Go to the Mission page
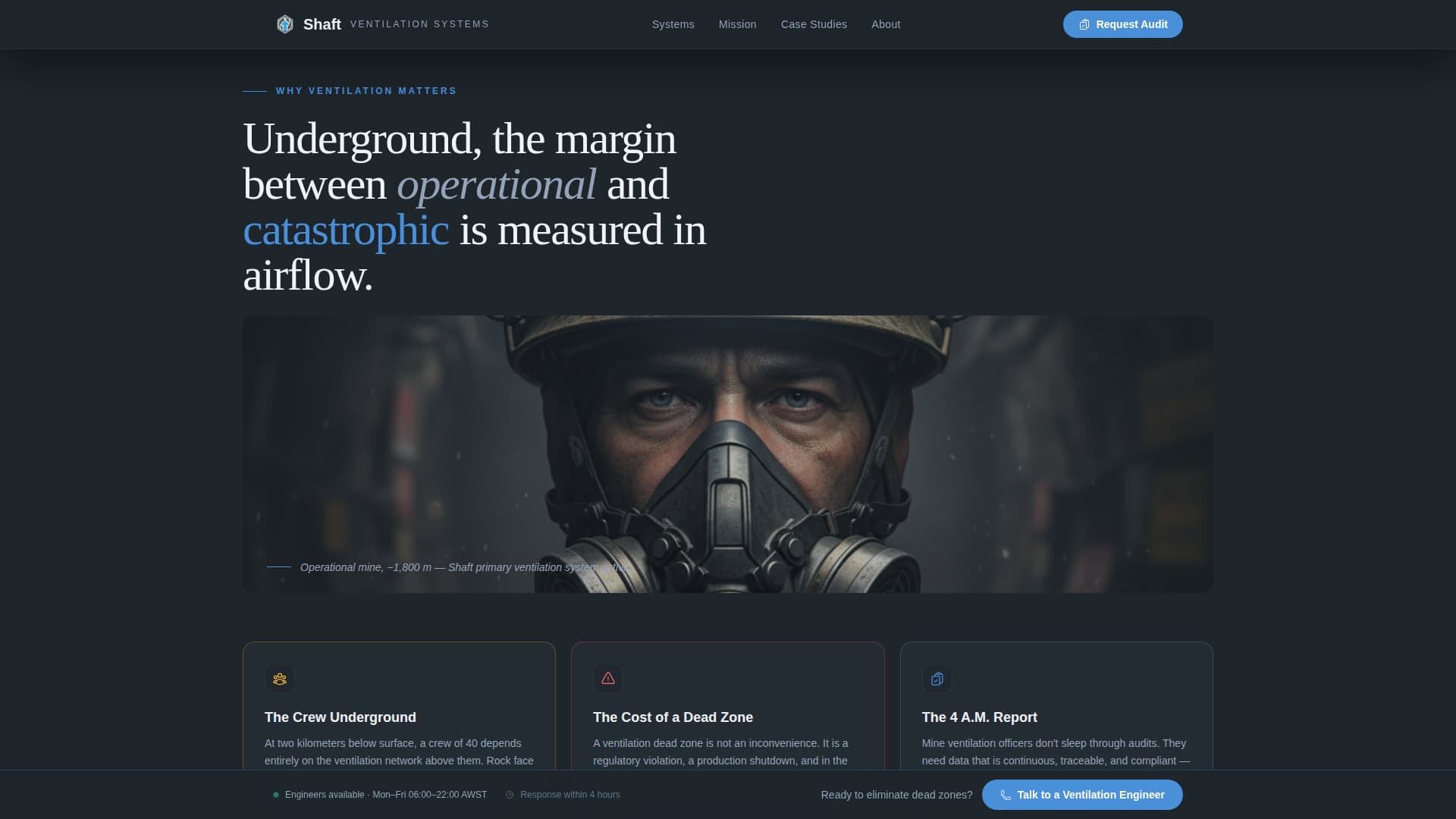The image size is (1456, 819). [x=737, y=24]
